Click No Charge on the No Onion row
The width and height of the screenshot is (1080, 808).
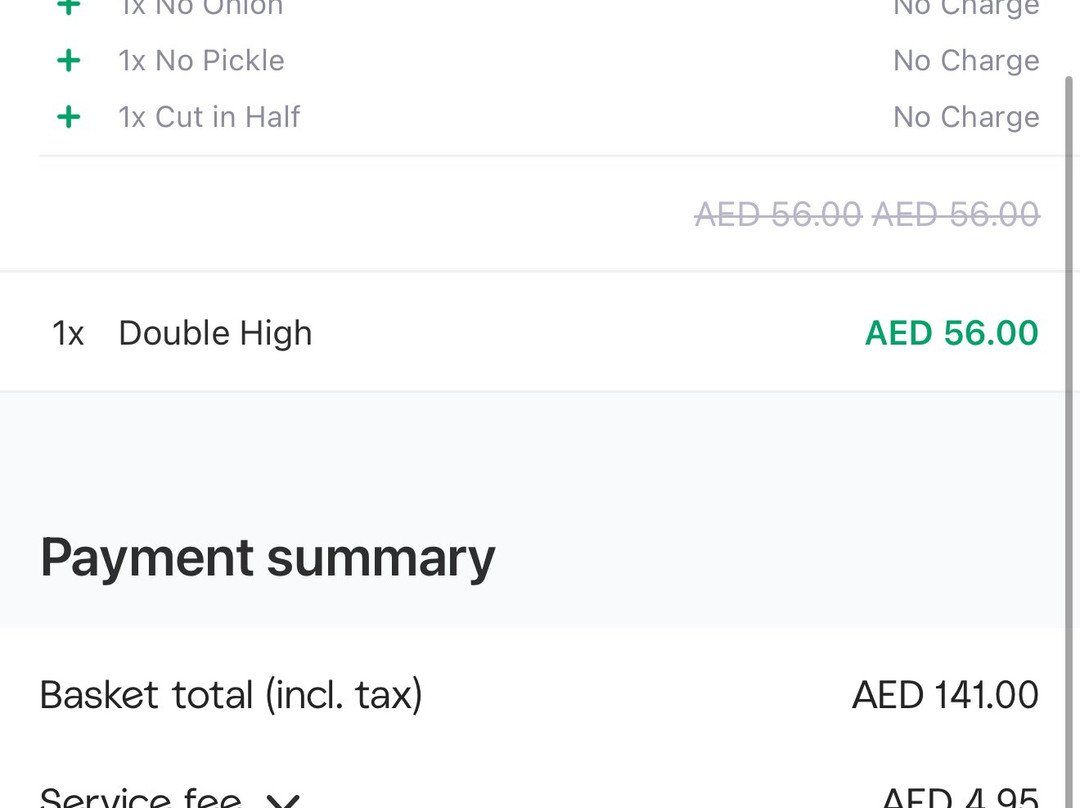click(x=965, y=7)
